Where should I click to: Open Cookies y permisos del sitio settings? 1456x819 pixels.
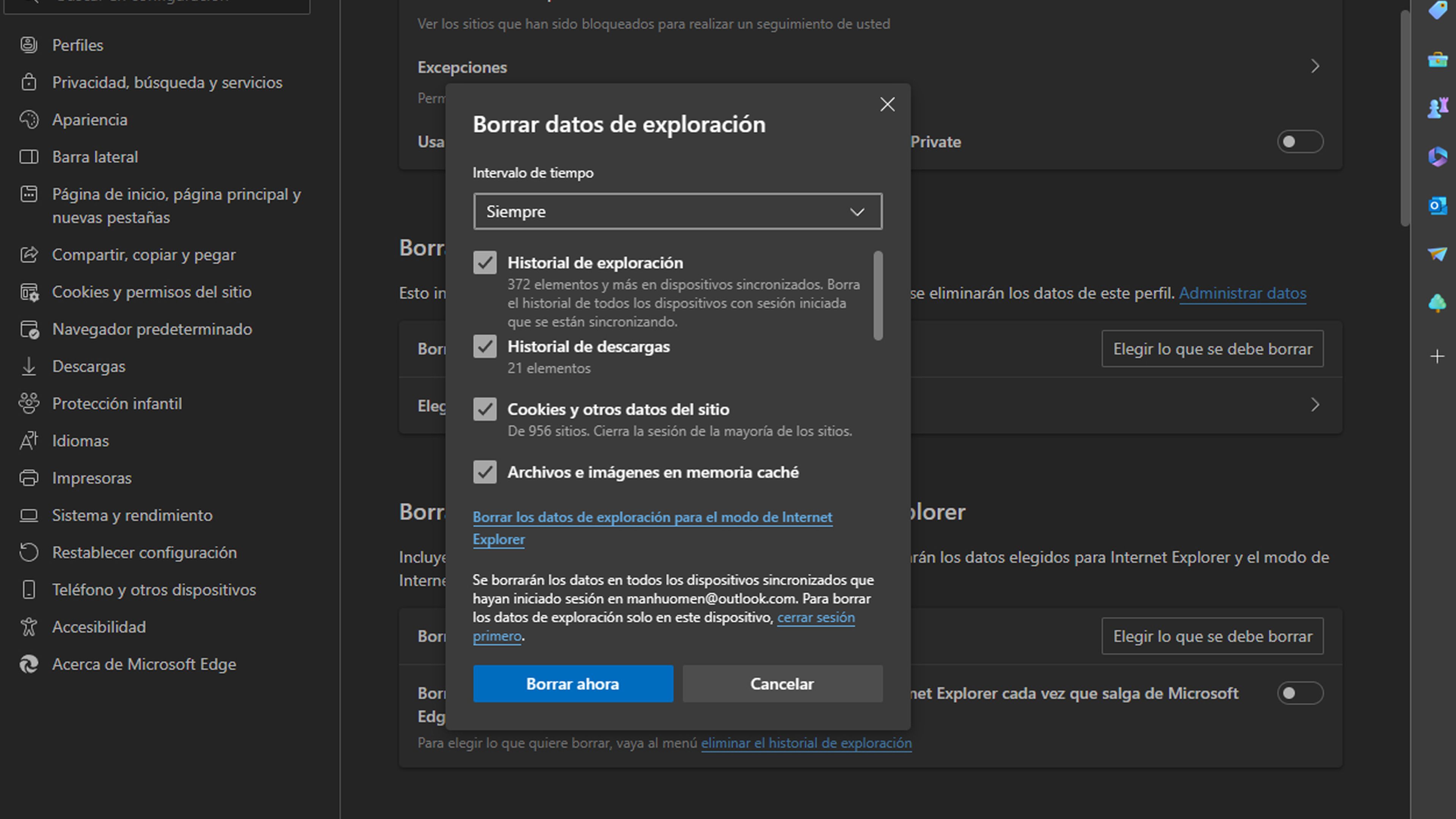[x=152, y=292]
